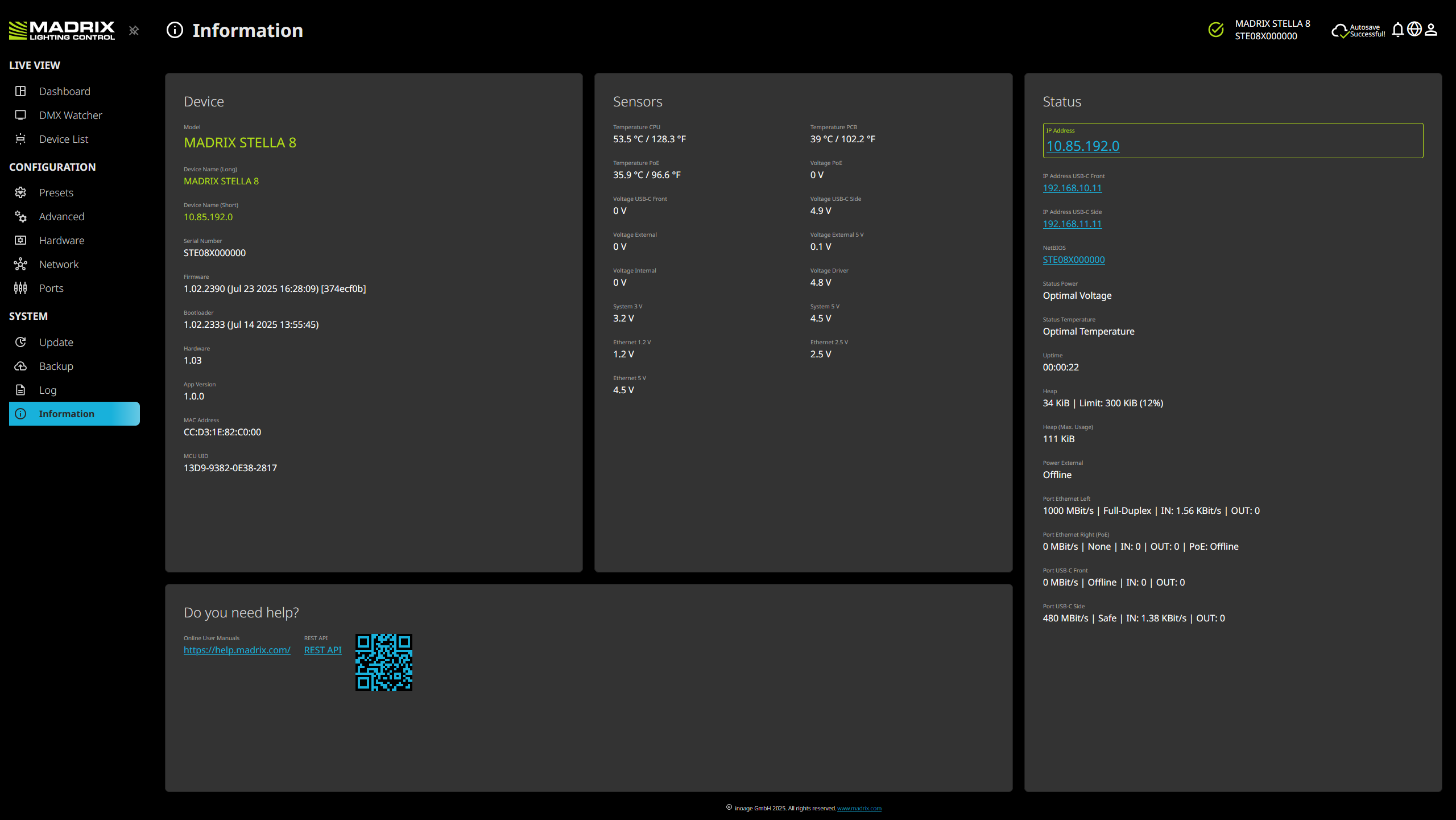
Task: Click NetBIOS link STE08X000000
Action: coord(1073,259)
